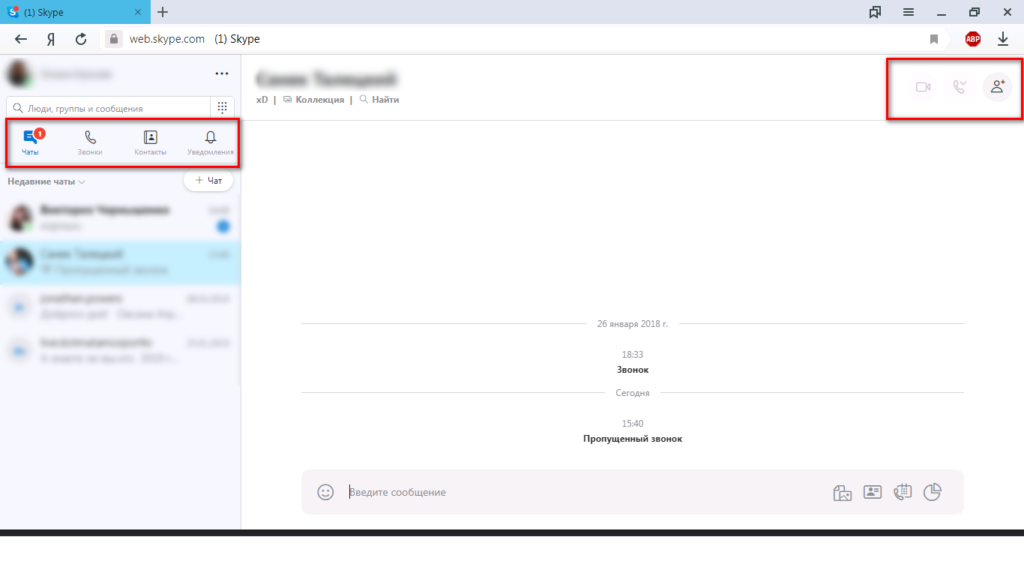Start a video call with the contact
This screenshot has width=1024, height=576.
tap(923, 87)
